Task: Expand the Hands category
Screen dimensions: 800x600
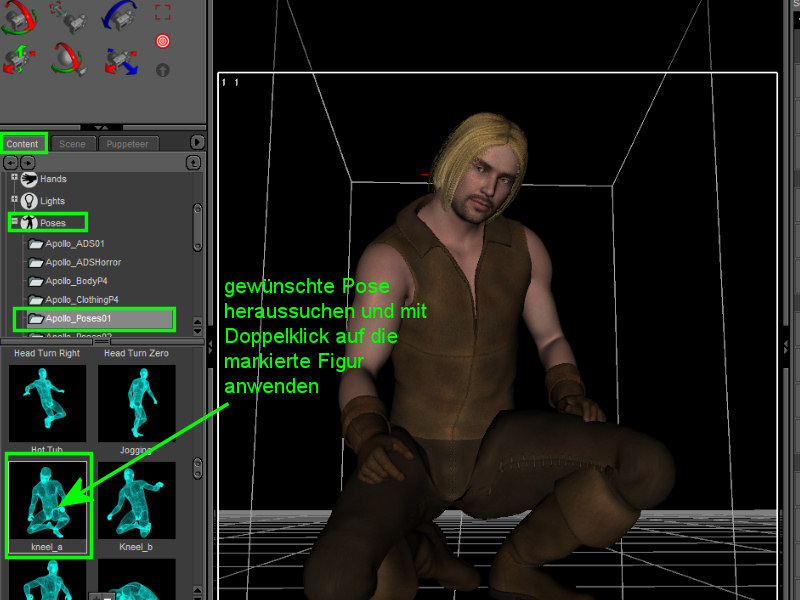Action: coord(14,177)
